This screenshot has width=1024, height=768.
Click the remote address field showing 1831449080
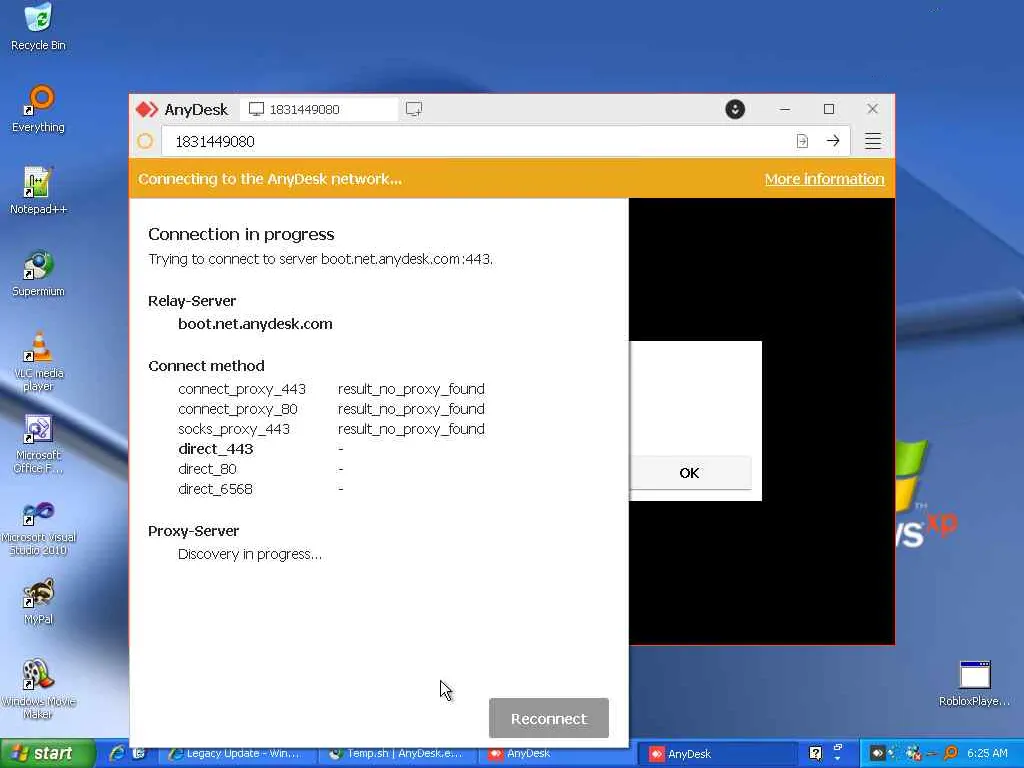[477, 141]
